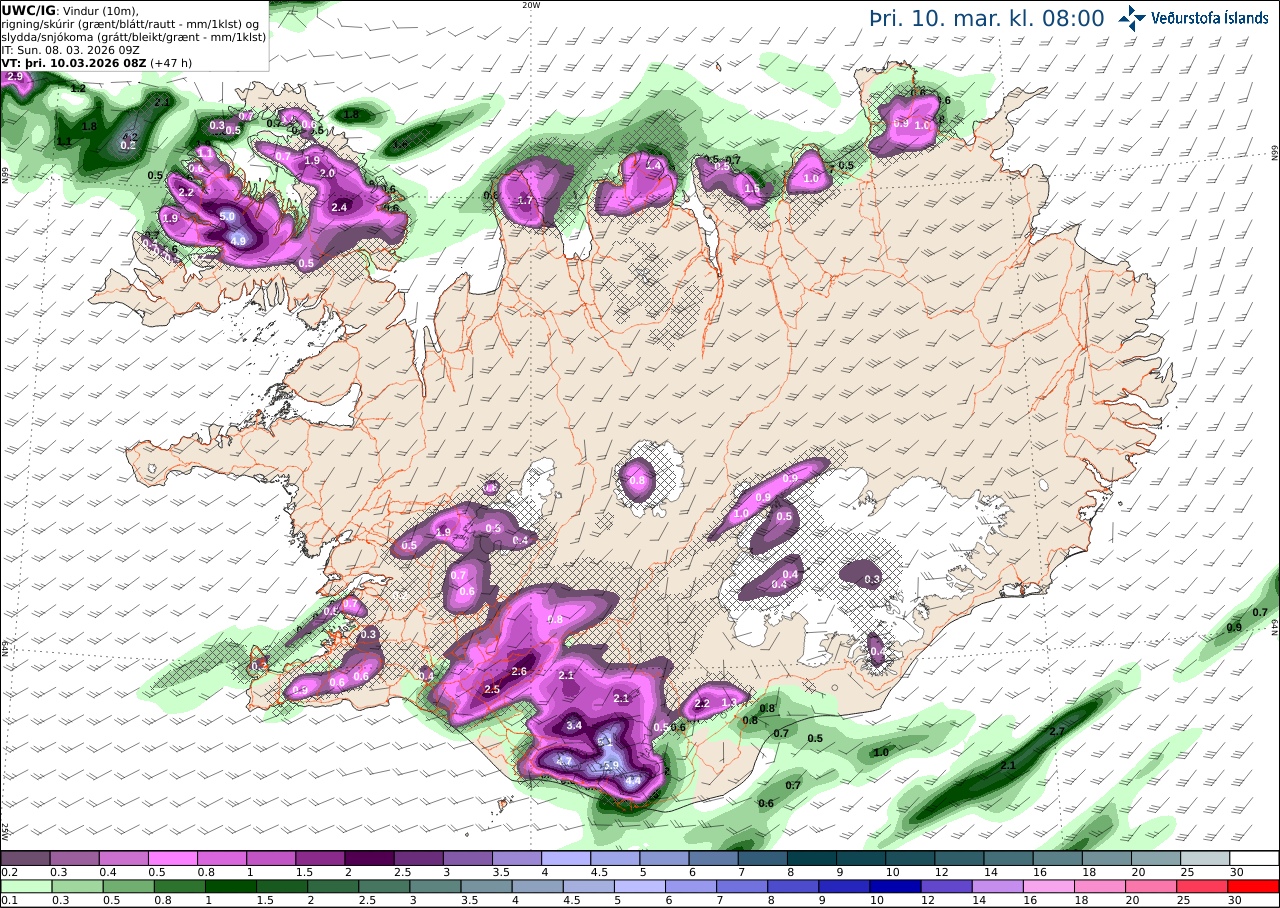
Task: Pick the palest green 0.1–0.3 rain legend swatch
Action: (25, 886)
